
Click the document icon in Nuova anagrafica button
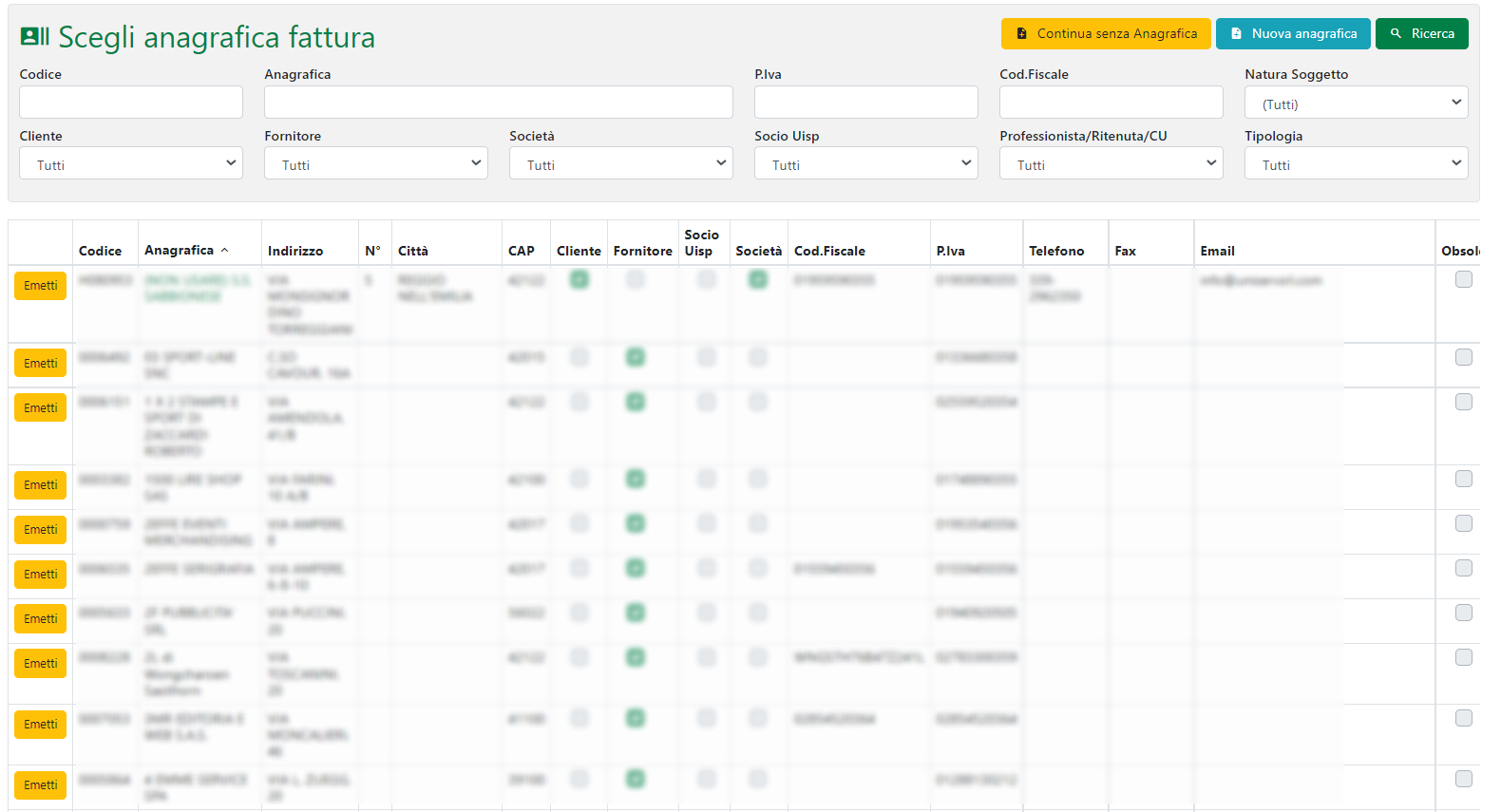[x=1236, y=33]
